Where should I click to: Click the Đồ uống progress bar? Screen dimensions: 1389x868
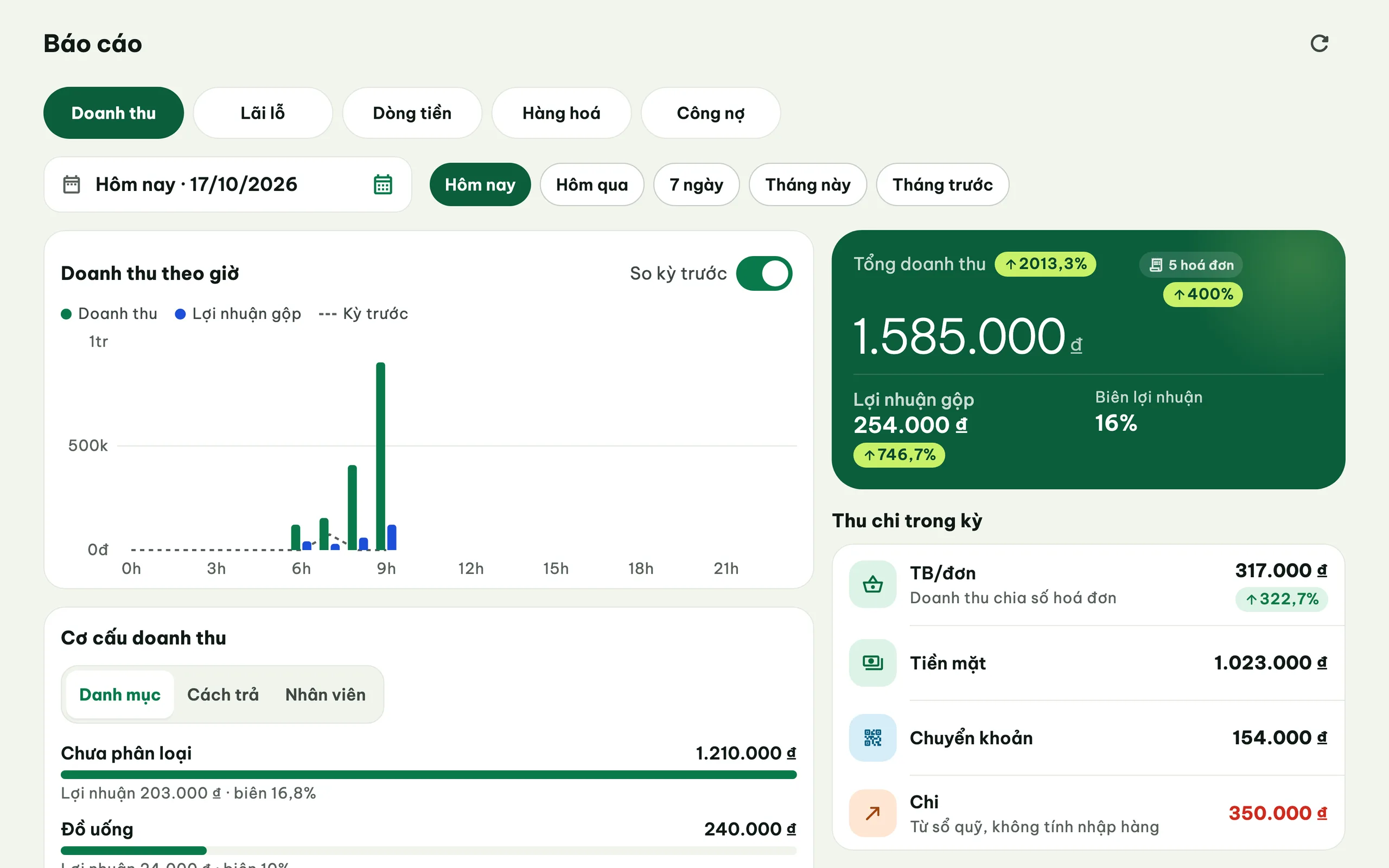click(x=429, y=850)
